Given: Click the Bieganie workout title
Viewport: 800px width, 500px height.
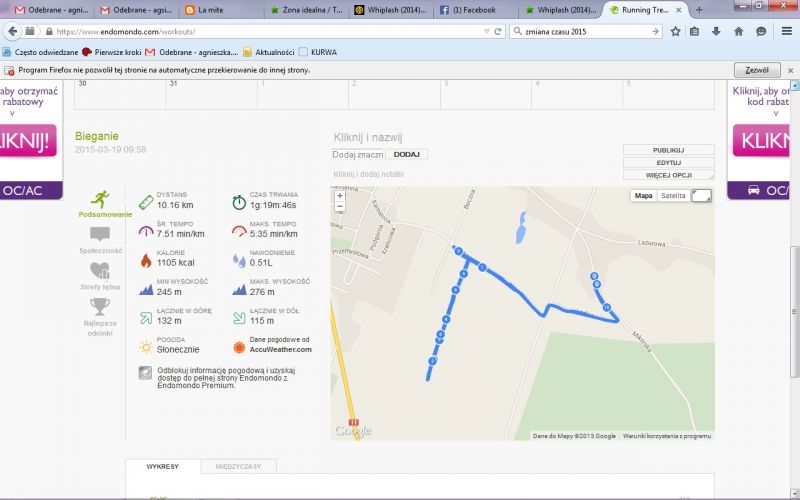Looking at the screenshot, I should [x=96, y=136].
